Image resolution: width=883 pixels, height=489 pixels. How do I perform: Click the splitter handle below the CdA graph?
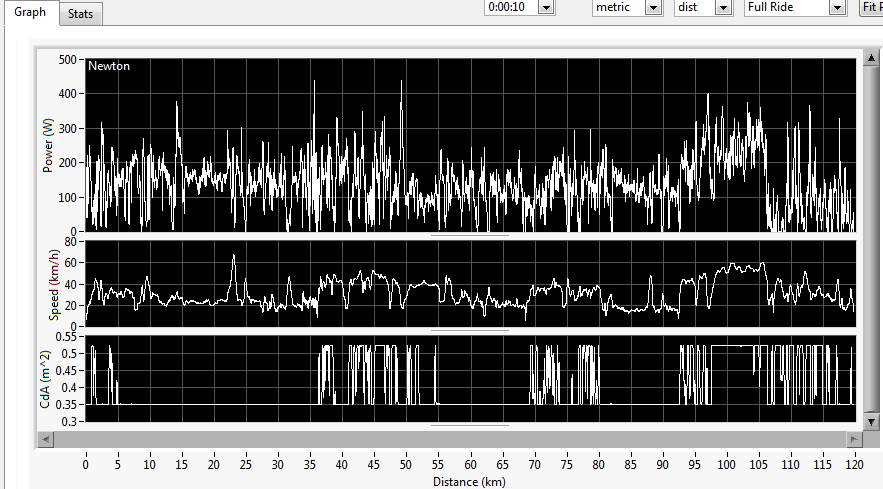(x=470, y=425)
